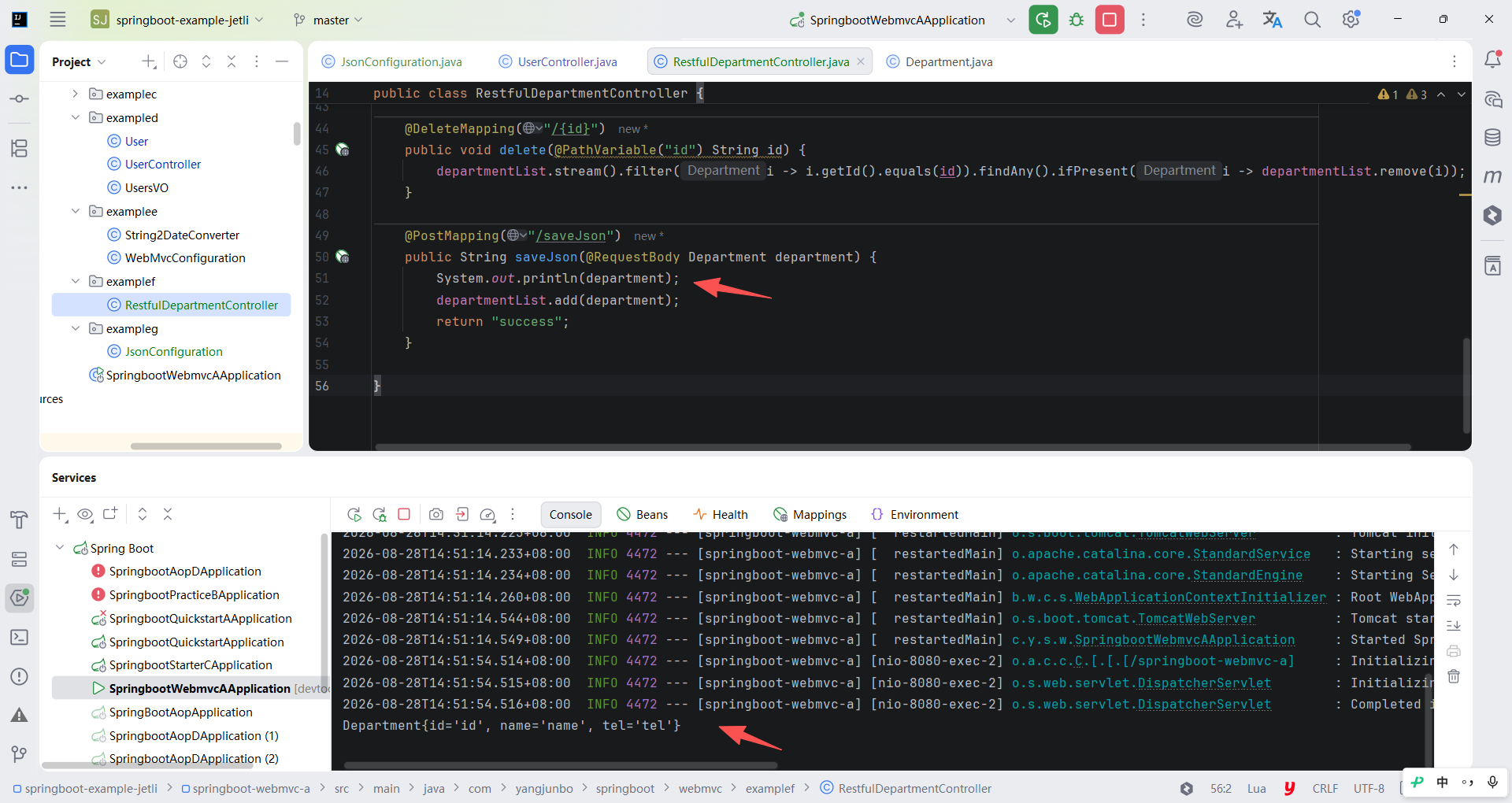Screen dimensions: 1512x803
Task: Open the Project tool window folder icon
Action: (20, 60)
